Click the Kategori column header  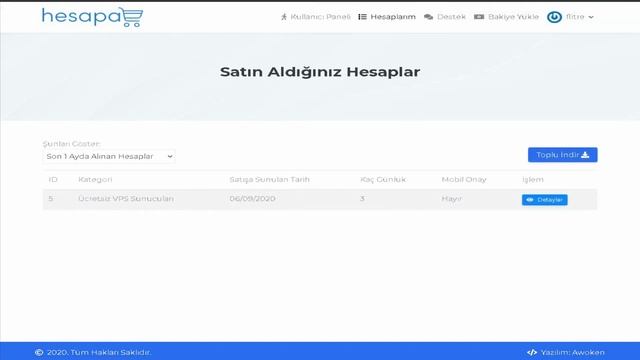click(x=95, y=179)
